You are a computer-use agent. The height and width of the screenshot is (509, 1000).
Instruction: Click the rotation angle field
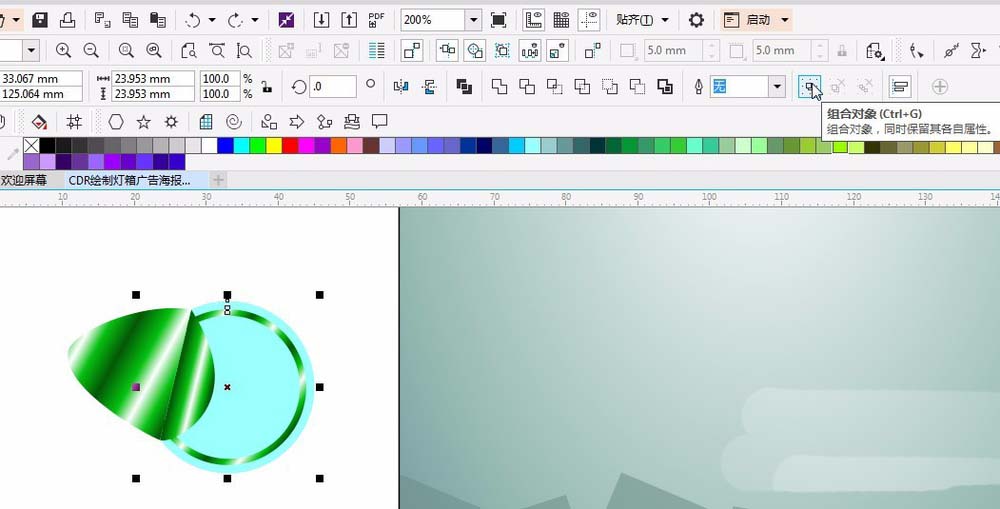click(x=332, y=87)
